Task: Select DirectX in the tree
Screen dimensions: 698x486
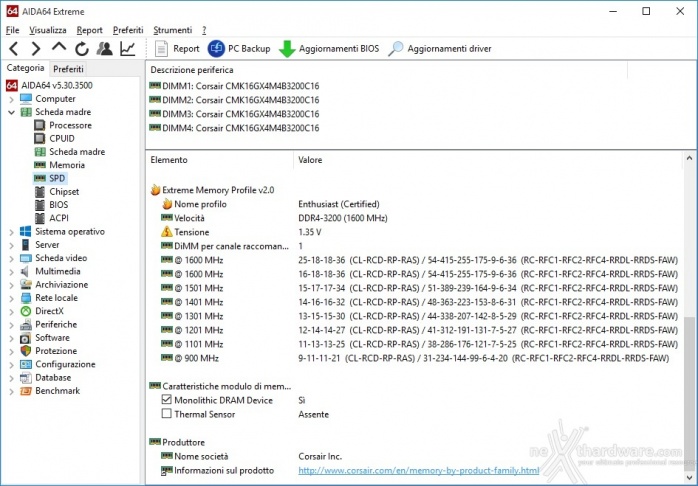Action: pyautogui.click(x=42, y=311)
